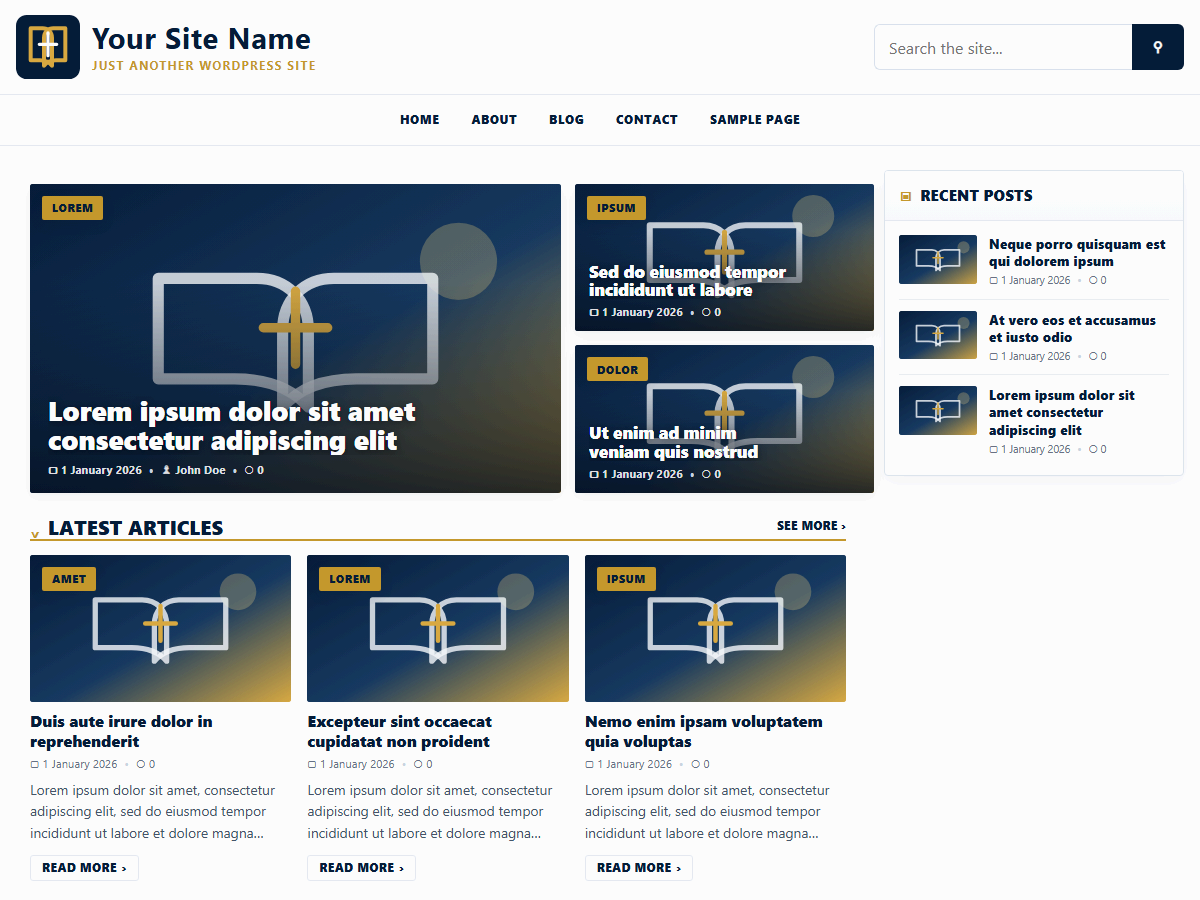Click Read More under Nemo enim article
Screen dimensions: 1200x900
639,868
